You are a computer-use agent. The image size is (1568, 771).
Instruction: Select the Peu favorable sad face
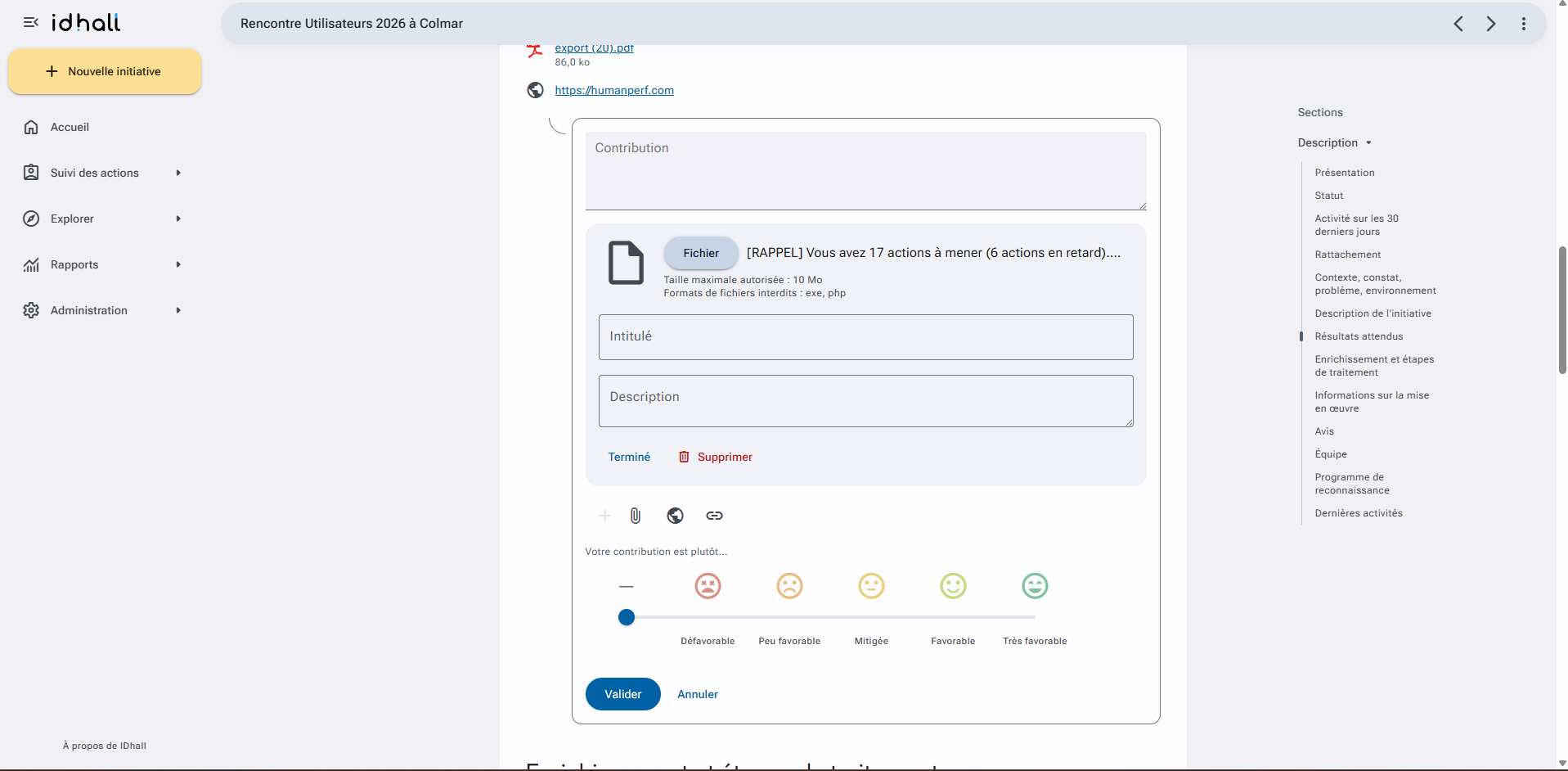789,586
